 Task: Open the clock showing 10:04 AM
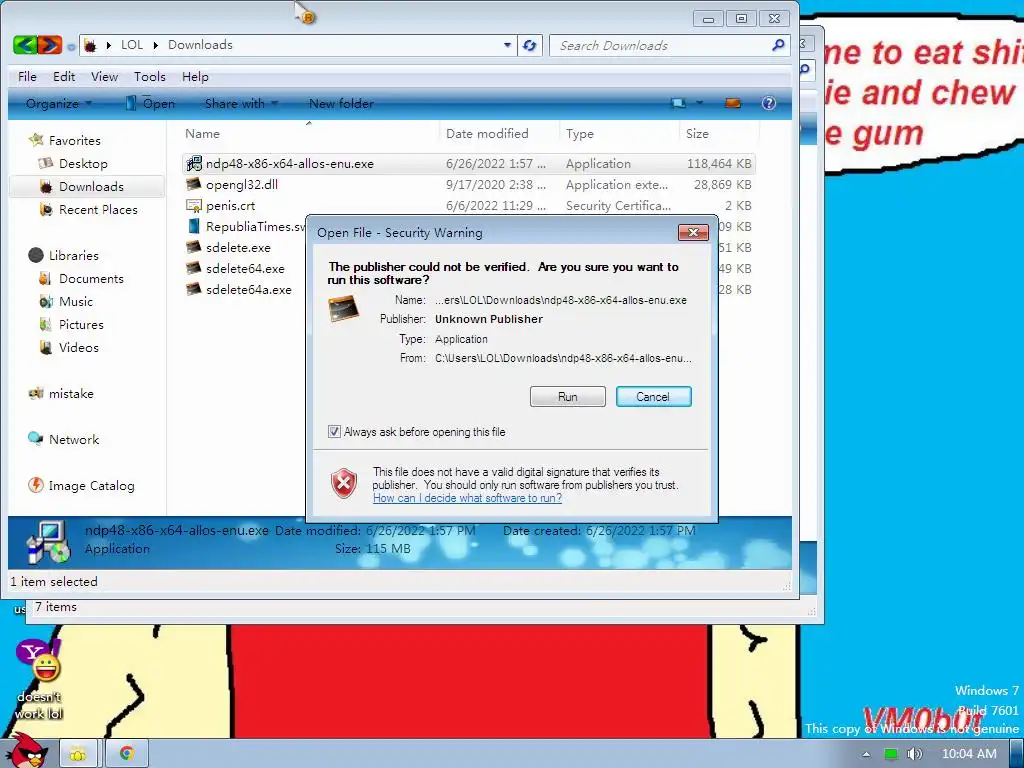[x=969, y=754]
